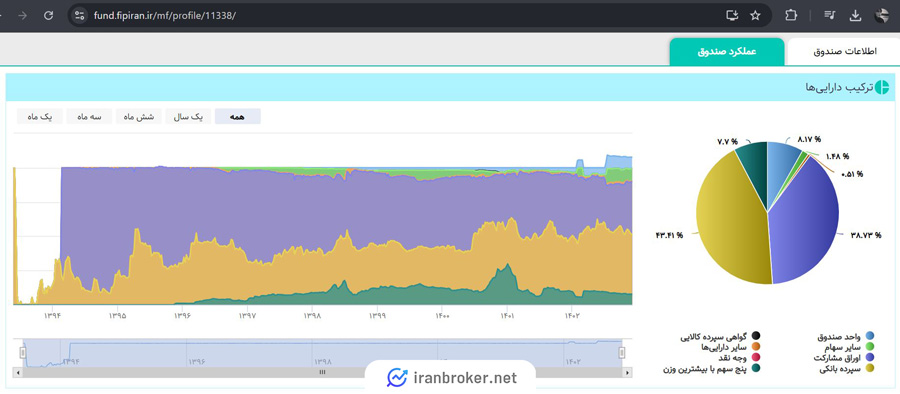Click the install app icon in address bar
This screenshot has height=394, width=900.
pyautogui.click(x=731, y=16)
